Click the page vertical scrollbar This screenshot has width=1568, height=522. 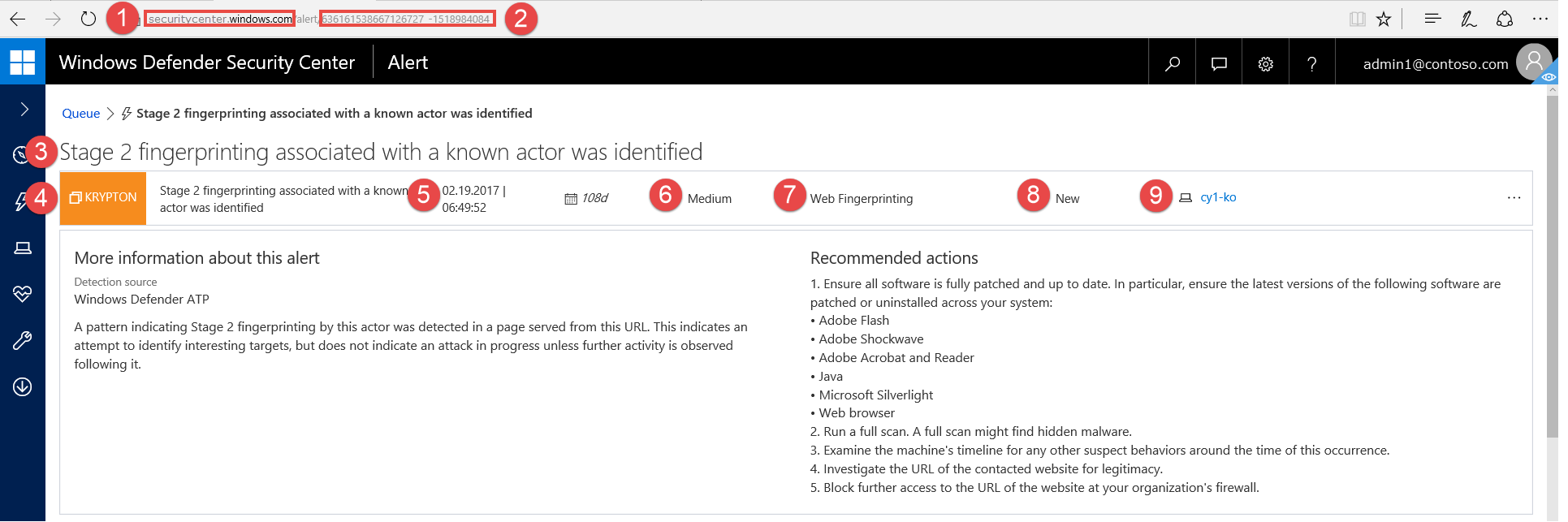[x=1552, y=268]
